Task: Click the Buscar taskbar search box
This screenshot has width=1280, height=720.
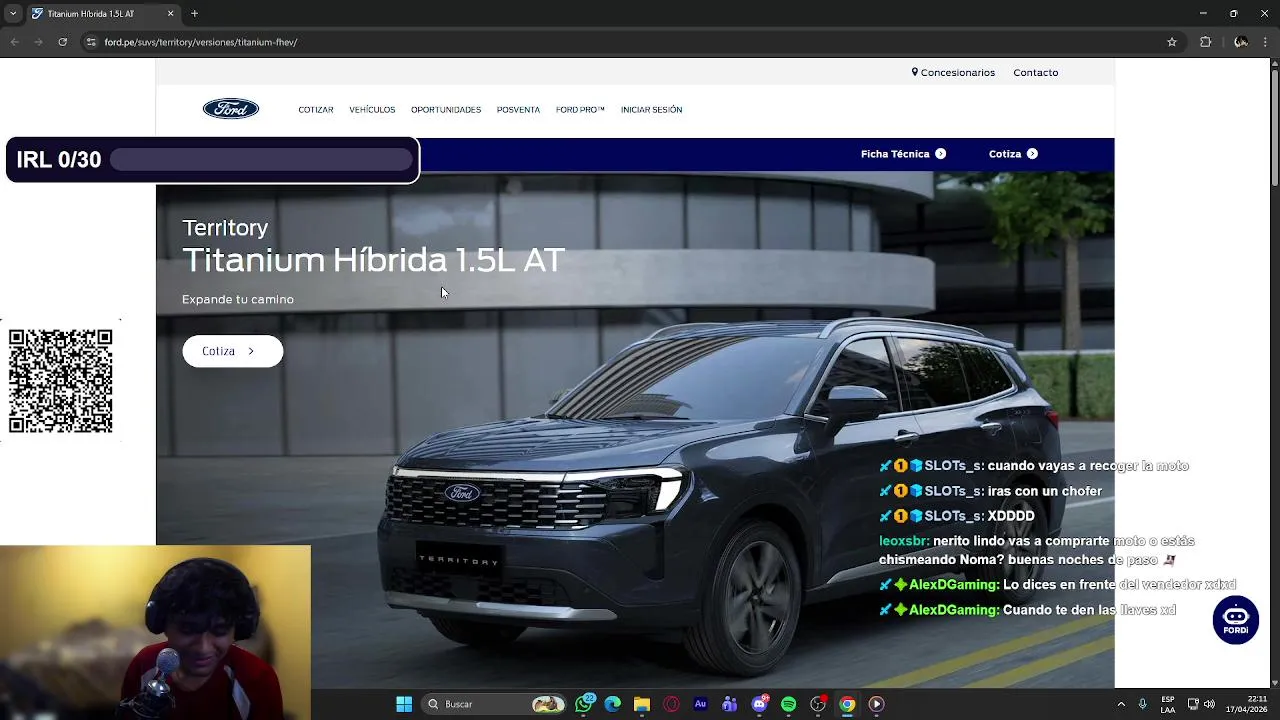Action: 494,704
